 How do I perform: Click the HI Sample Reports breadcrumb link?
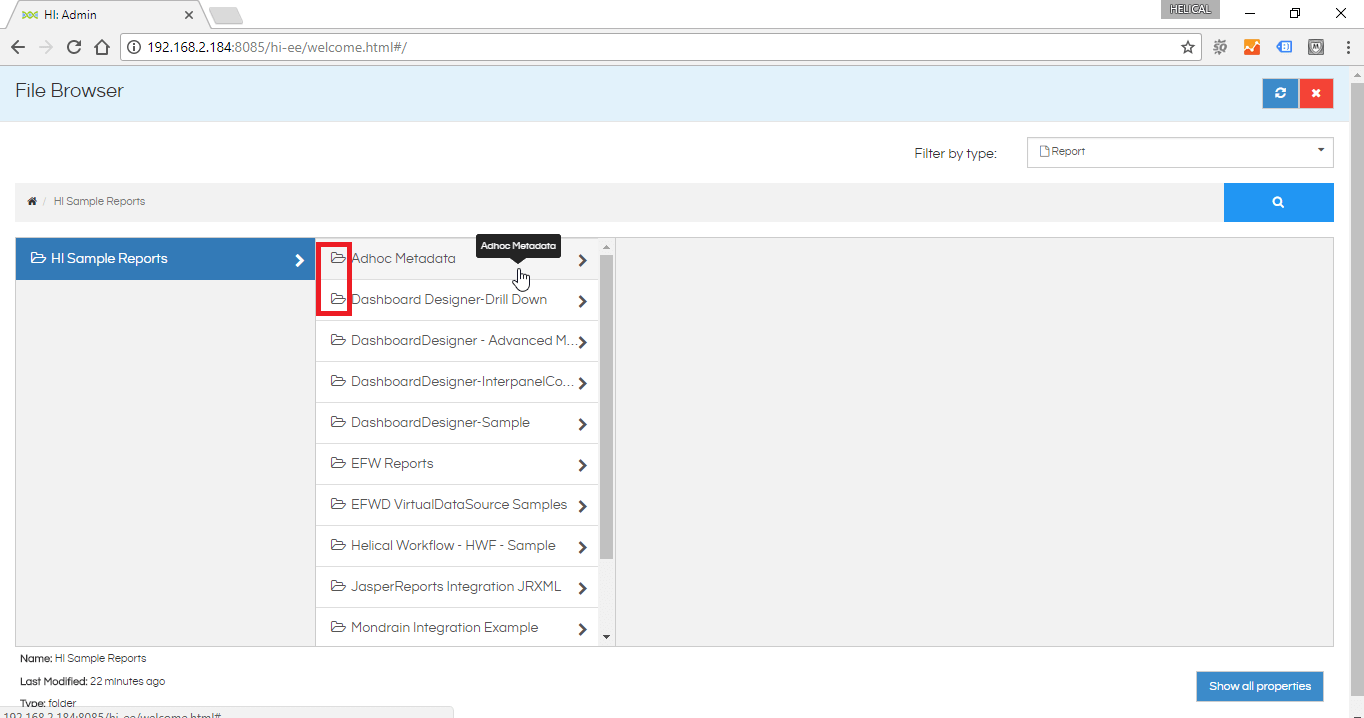(x=99, y=201)
